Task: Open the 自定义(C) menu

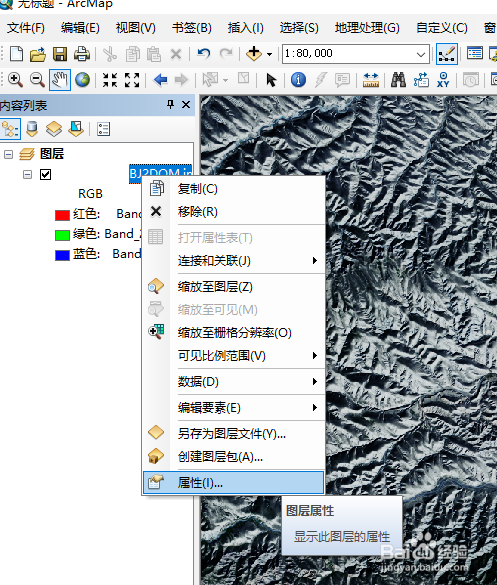Action: point(442,28)
